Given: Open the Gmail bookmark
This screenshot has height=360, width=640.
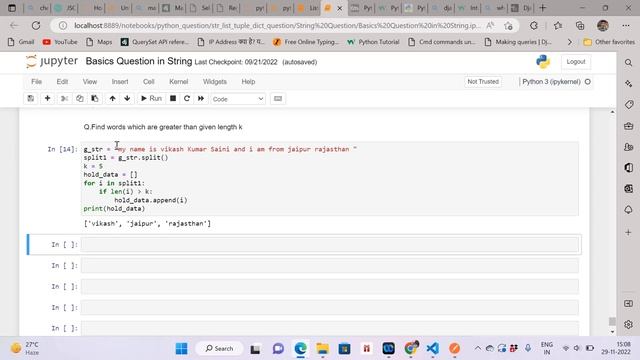Looking at the screenshot, I should tap(21, 42).
